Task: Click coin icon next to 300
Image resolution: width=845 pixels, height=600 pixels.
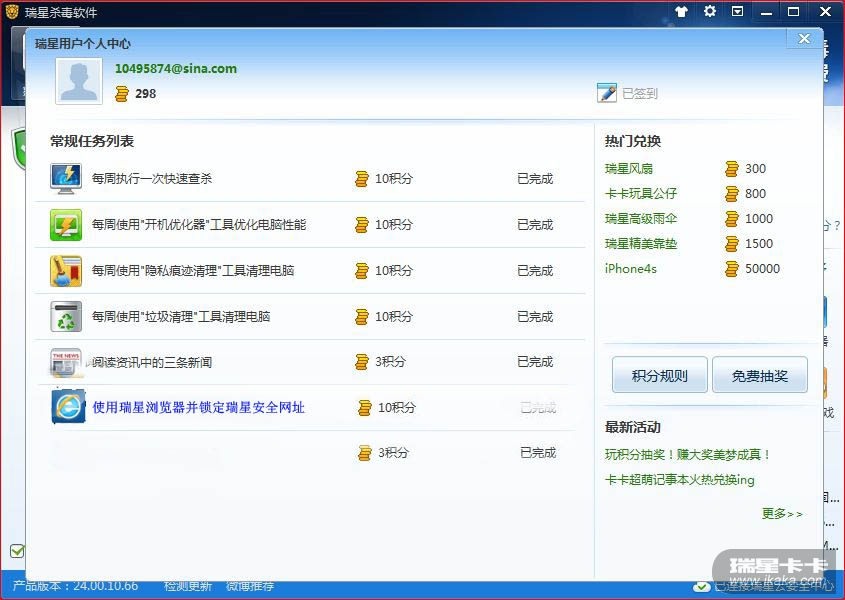Action: coord(731,169)
